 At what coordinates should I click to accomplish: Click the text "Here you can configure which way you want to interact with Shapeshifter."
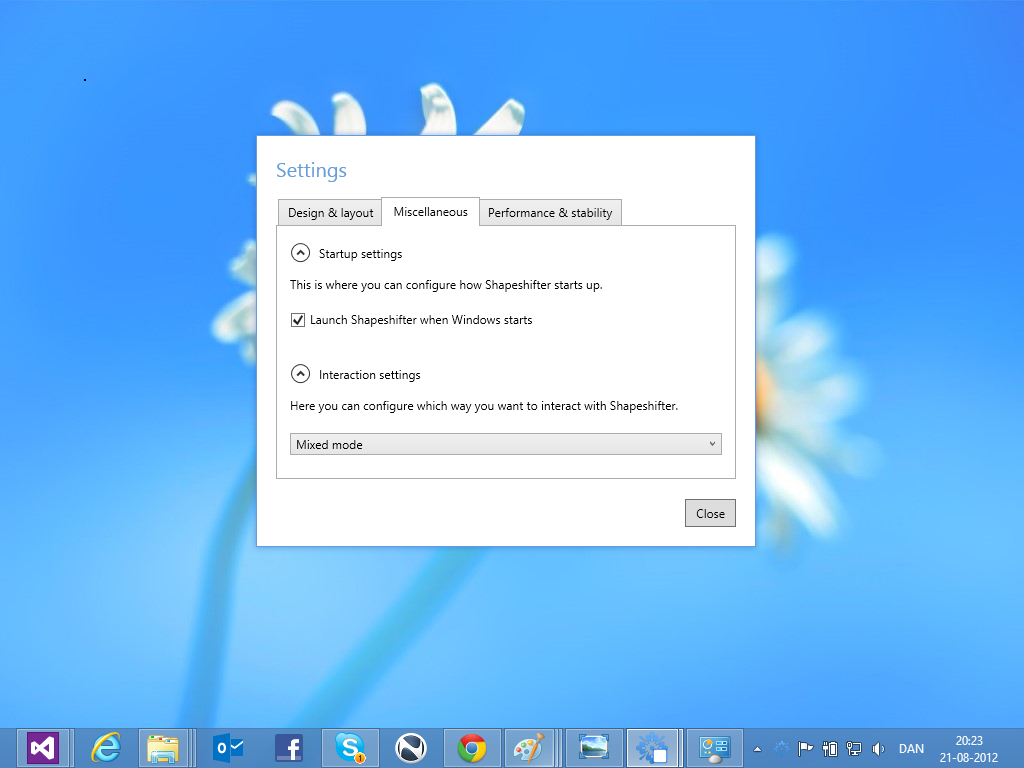pyautogui.click(x=484, y=406)
